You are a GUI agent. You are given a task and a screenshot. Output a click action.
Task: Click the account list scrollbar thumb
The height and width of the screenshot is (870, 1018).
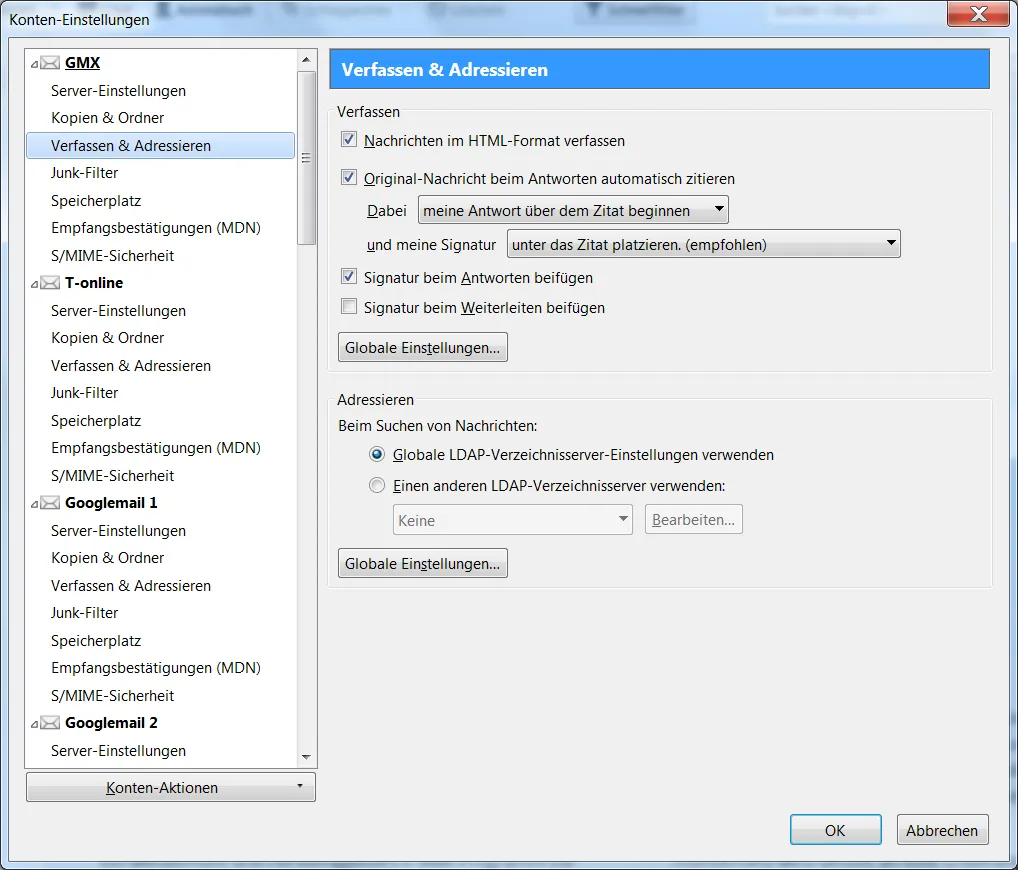click(306, 158)
